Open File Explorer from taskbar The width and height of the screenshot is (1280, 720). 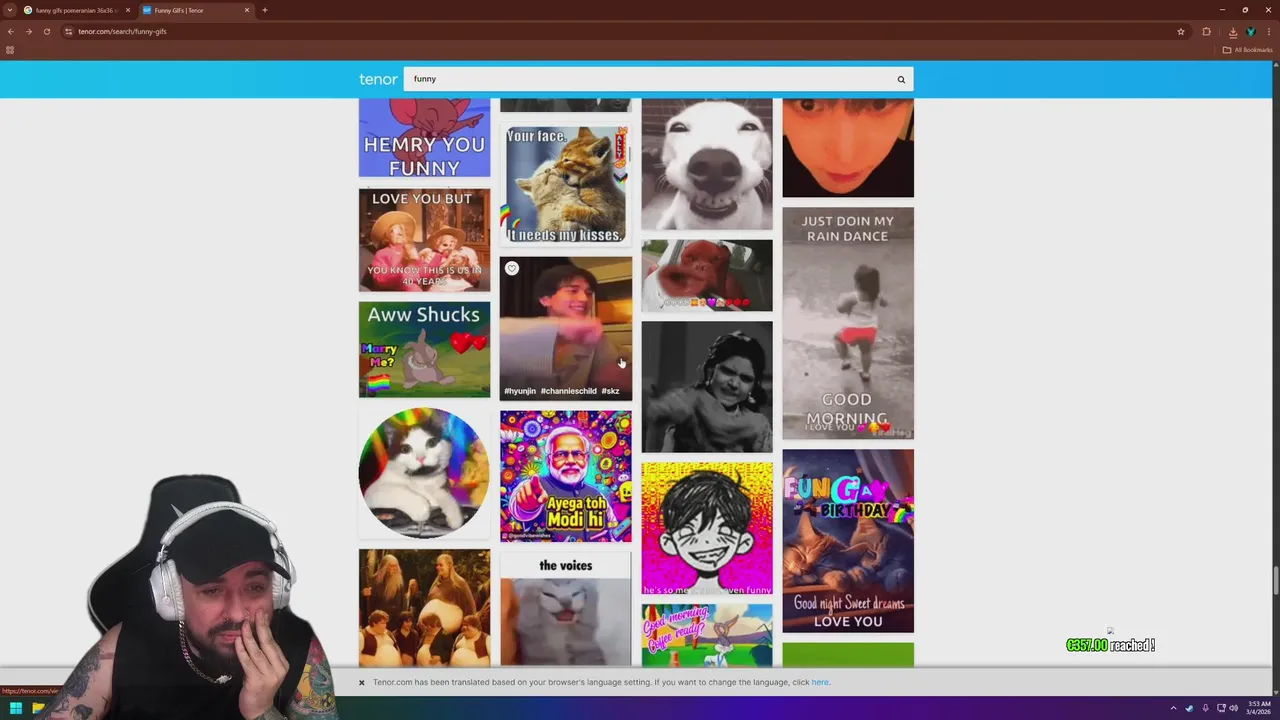[38, 708]
